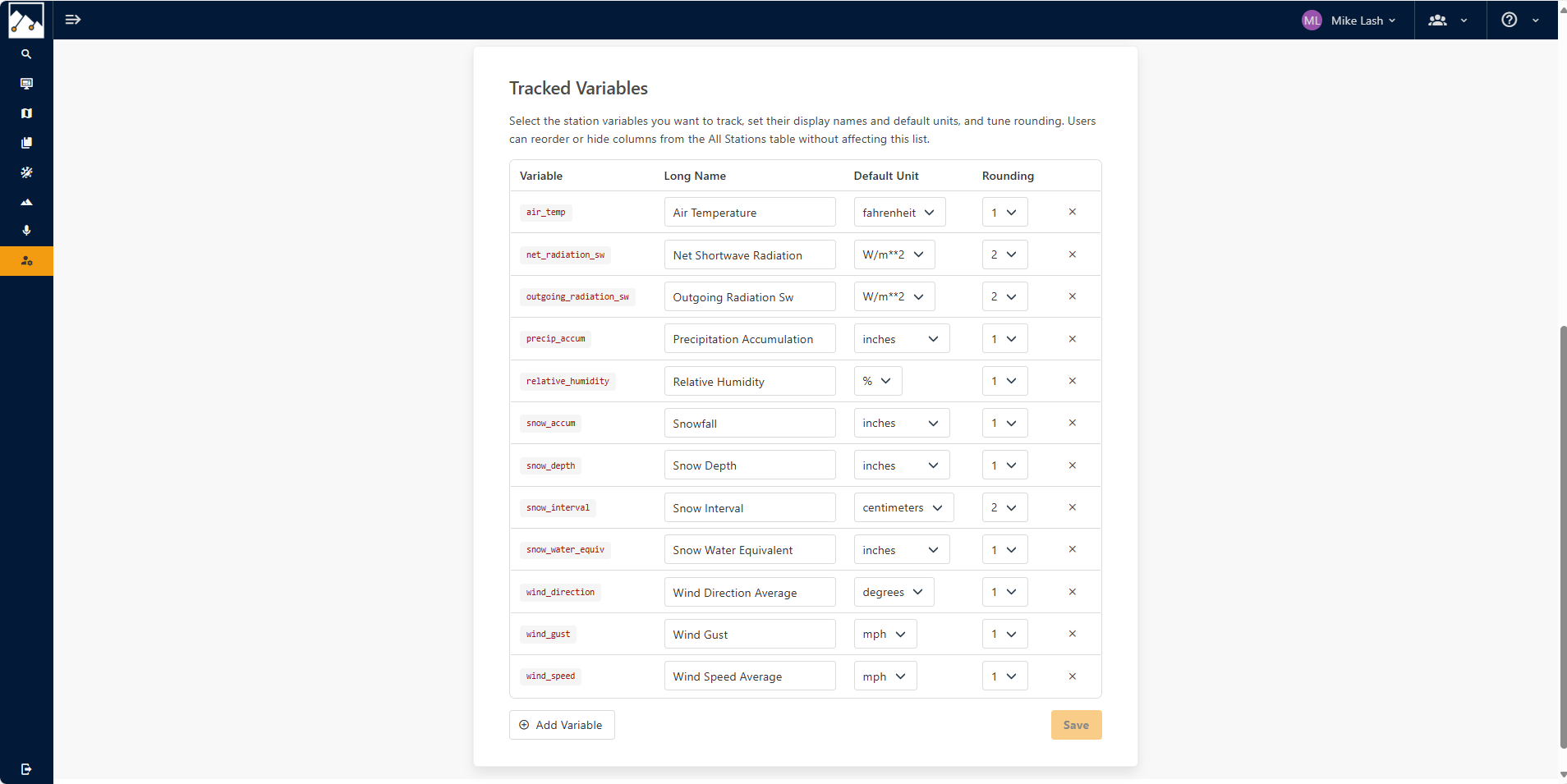This screenshot has height=784, width=1567.
Task: Open the documents library icon in sidebar
Action: (26, 143)
